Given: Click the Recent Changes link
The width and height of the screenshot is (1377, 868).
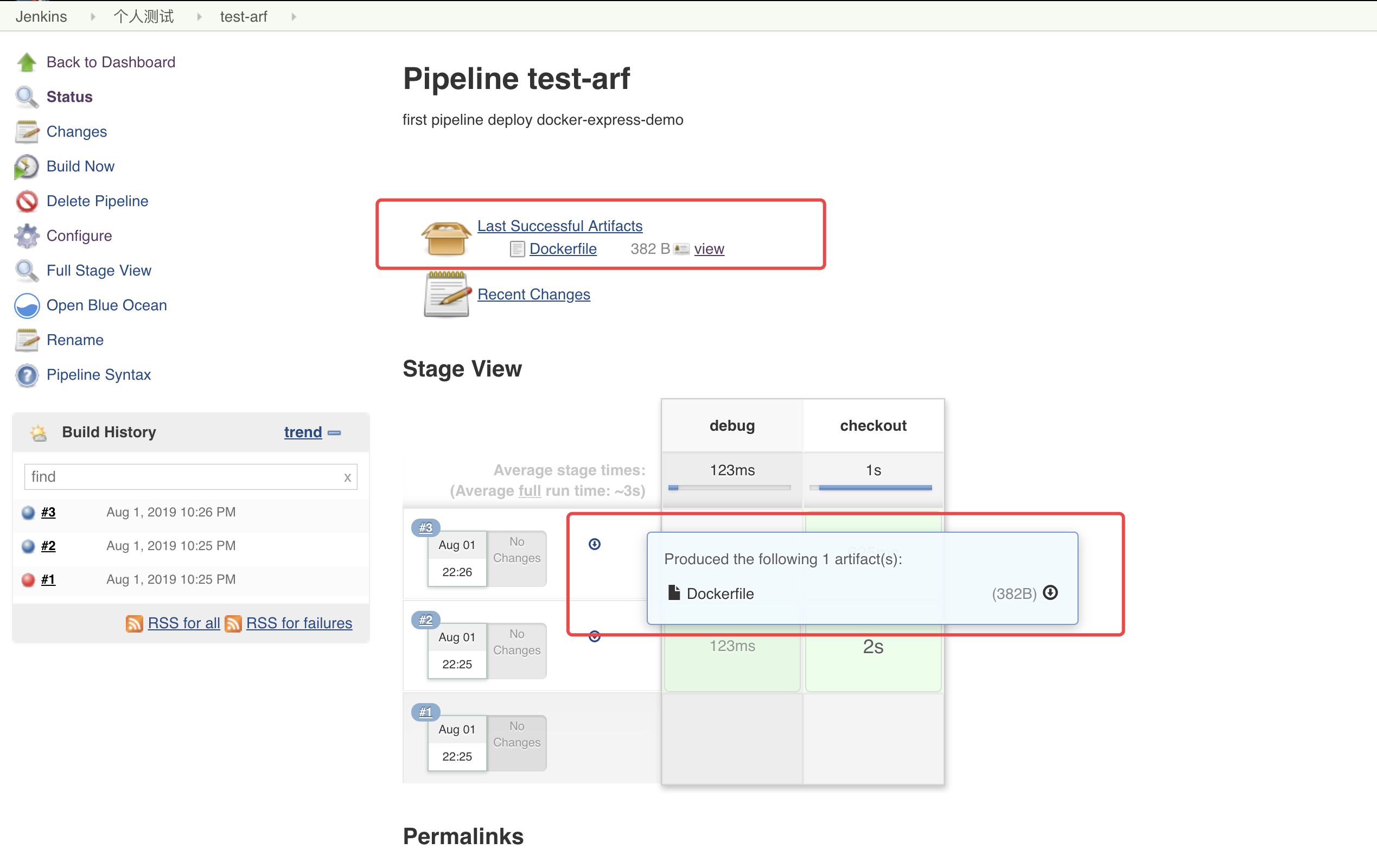Looking at the screenshot, I should (x=533, y=294).
